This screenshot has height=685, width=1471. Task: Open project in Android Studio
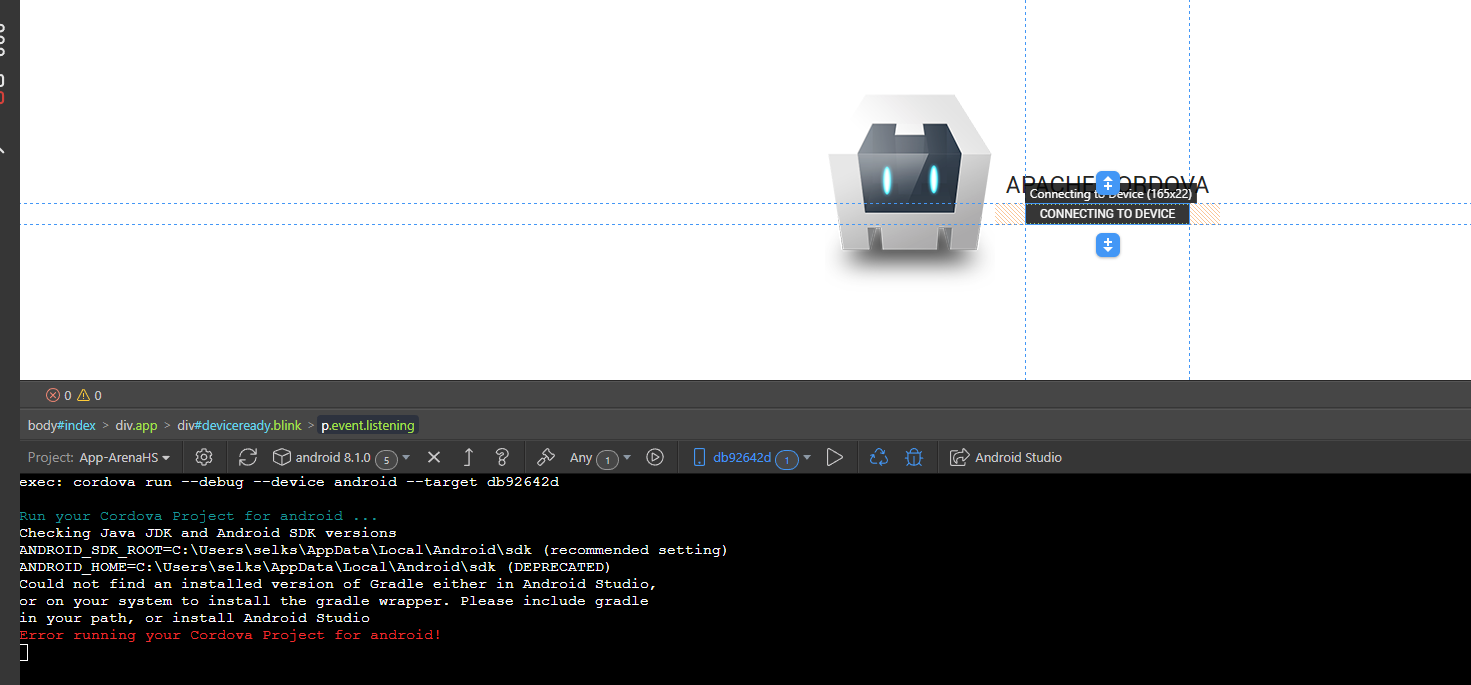click(1006, 457)
